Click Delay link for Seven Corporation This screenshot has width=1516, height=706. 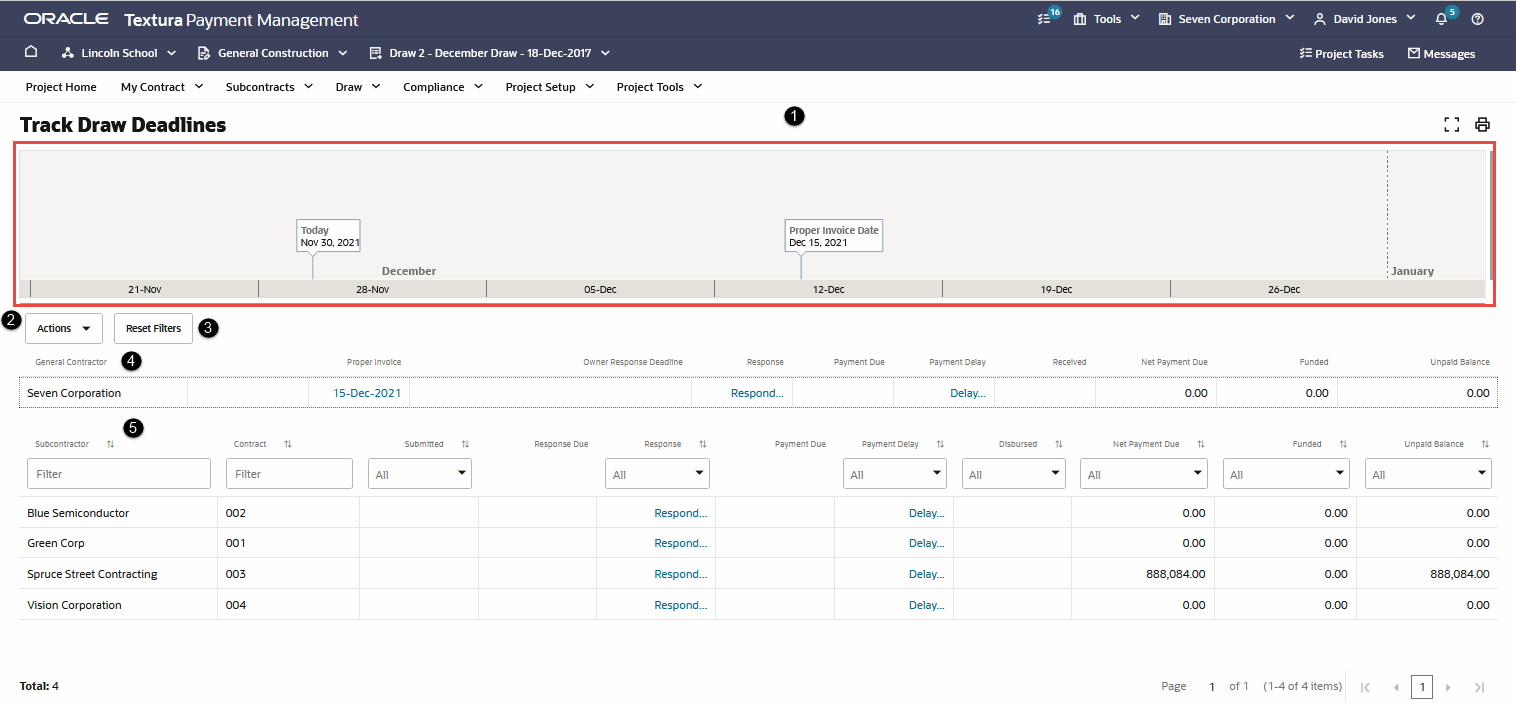click(x=967, y=393)
